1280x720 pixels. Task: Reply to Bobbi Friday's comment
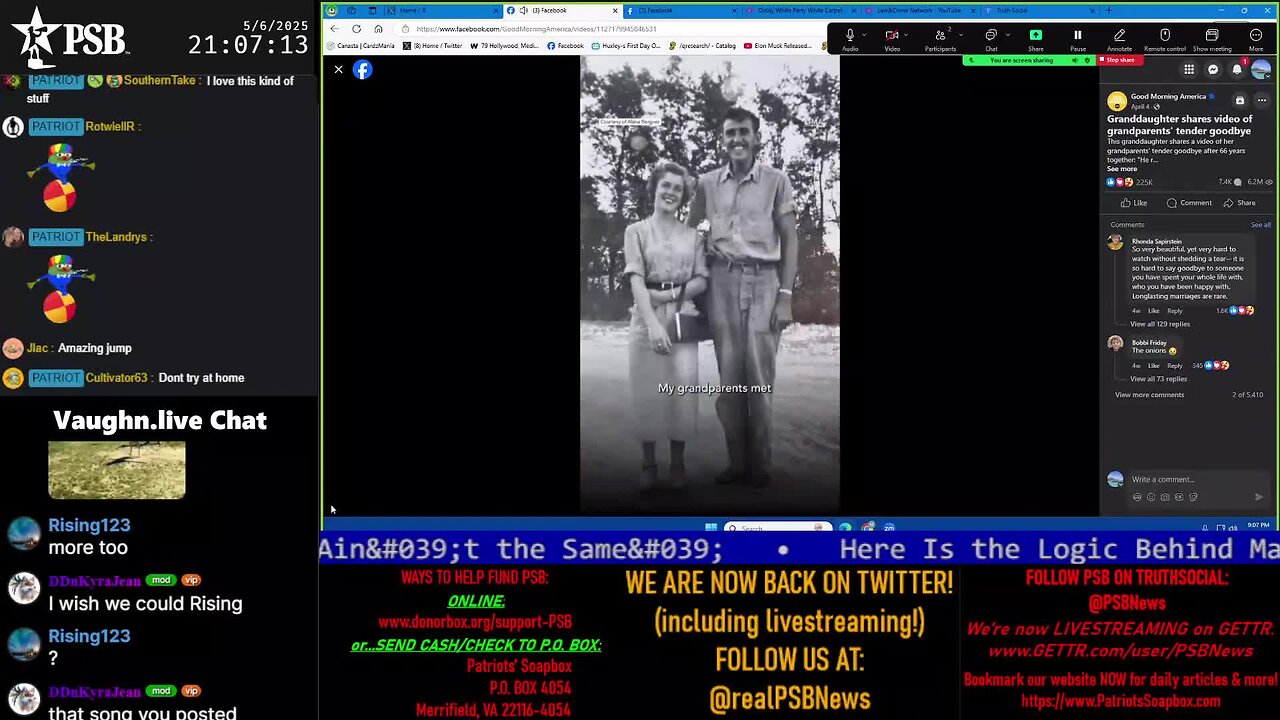pyautogui.click(x=1175, y=366)
